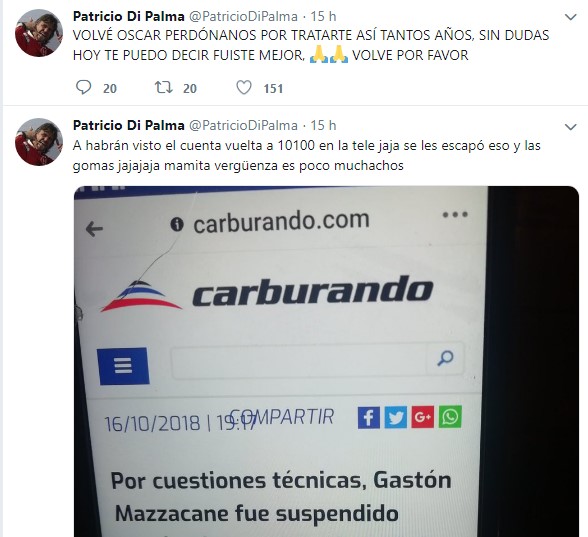The image size is (588, 537).
Task: Click the Carburando logo in the tweet photo
Action: coord(267,293)
